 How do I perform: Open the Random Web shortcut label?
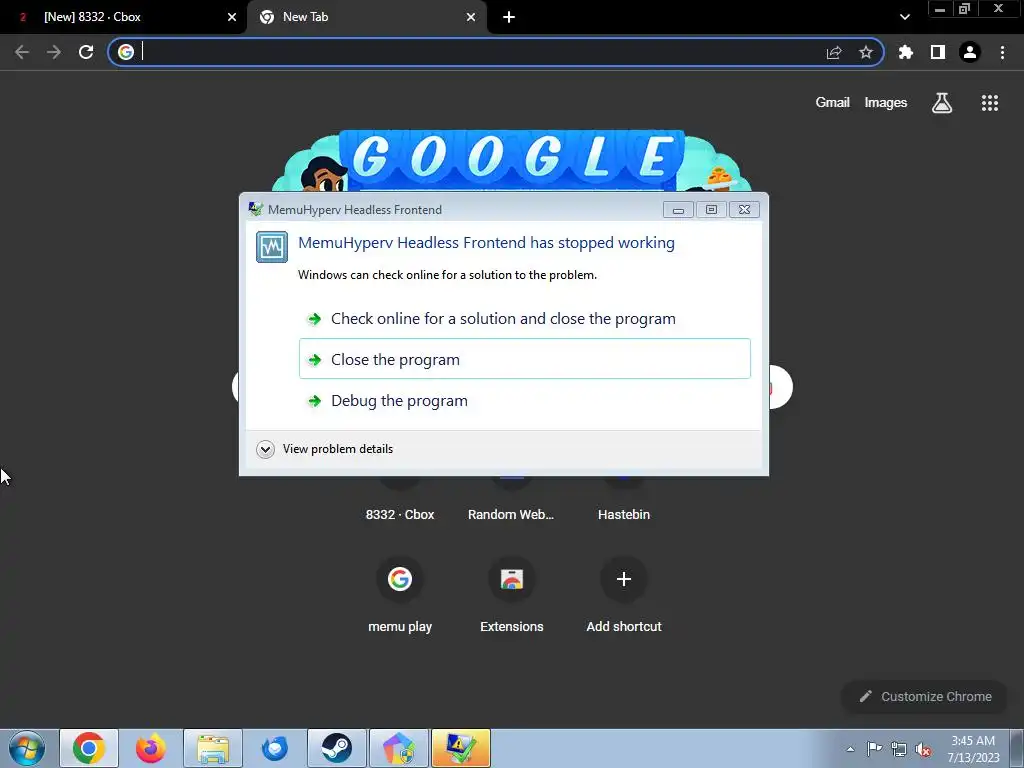pos(511,515)
